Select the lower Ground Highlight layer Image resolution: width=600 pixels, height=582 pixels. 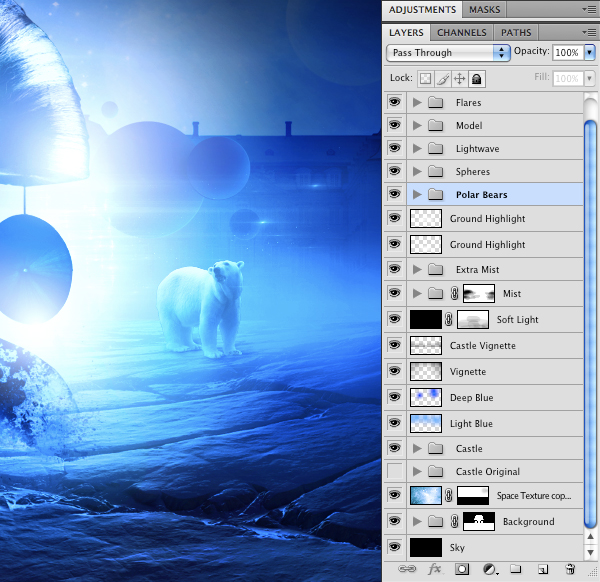click(x=494, y=245)
